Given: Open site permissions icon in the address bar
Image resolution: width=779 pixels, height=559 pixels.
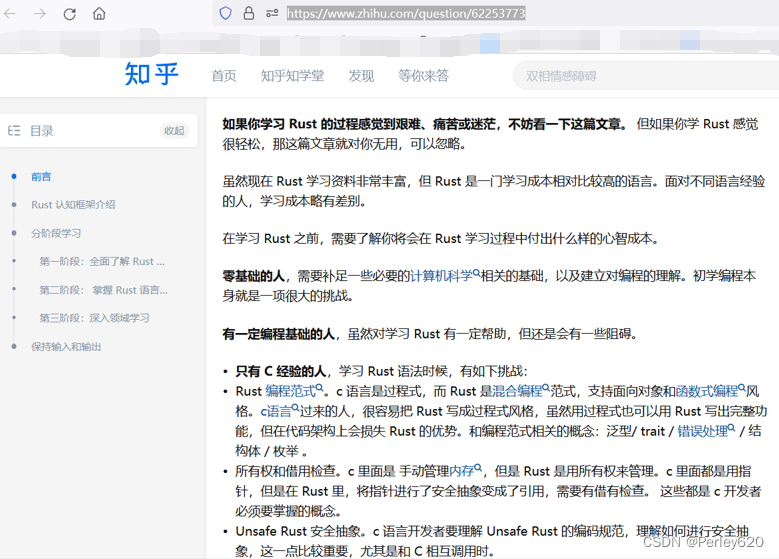Looking at the screenshot, I should 272,13.
